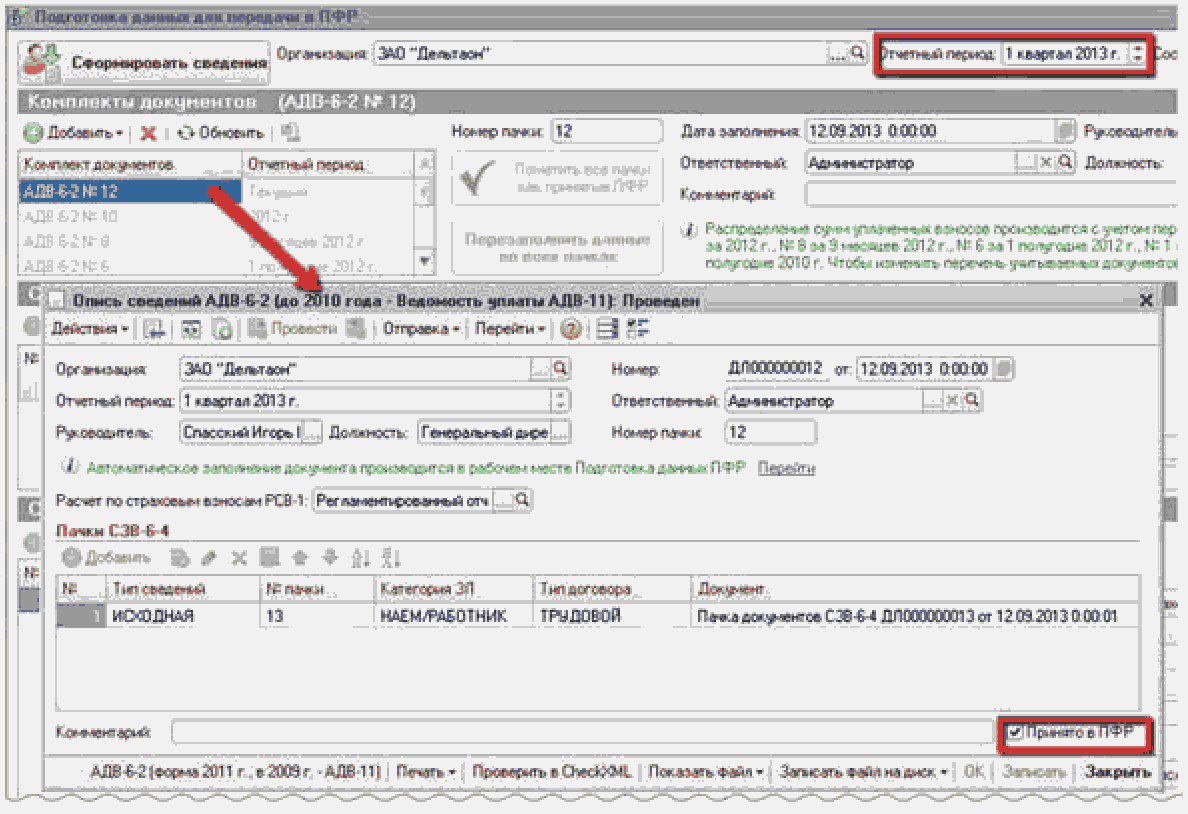Clear Ответственный field with X icon in dialog
Image resolution: width=1188 pixels, height=814 pixels.
(x=952, y=401)
